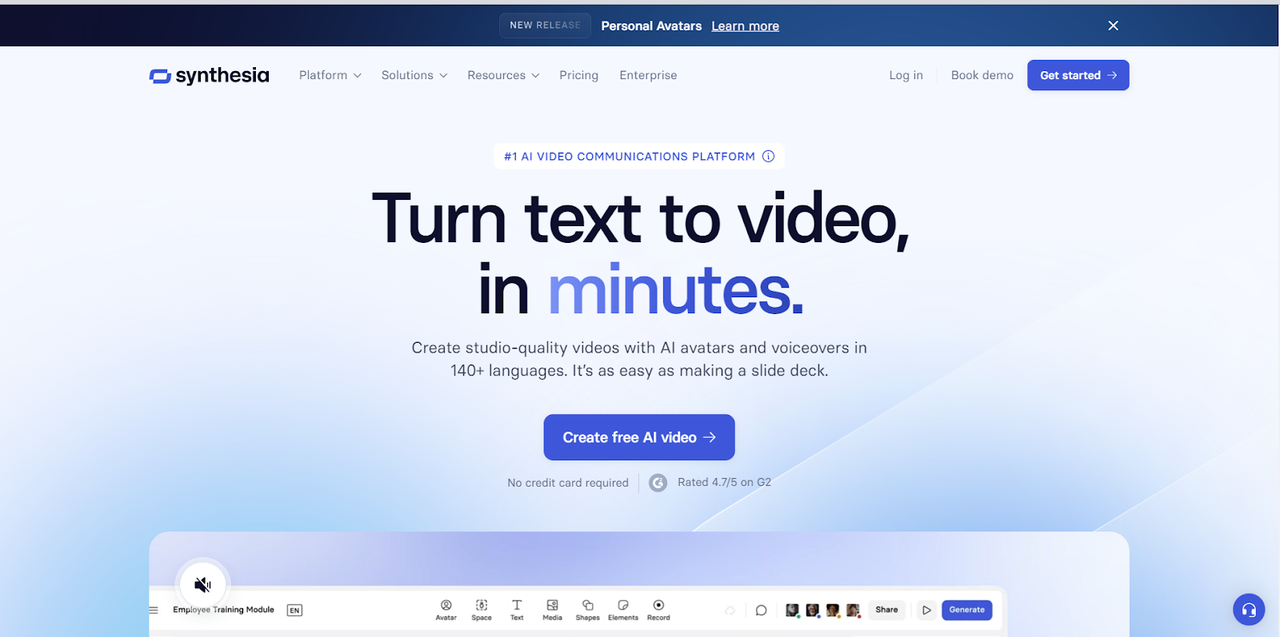Unmute the demo video sound
Image resolution: width=1280 pixels, height=637 pixels.
203,584
